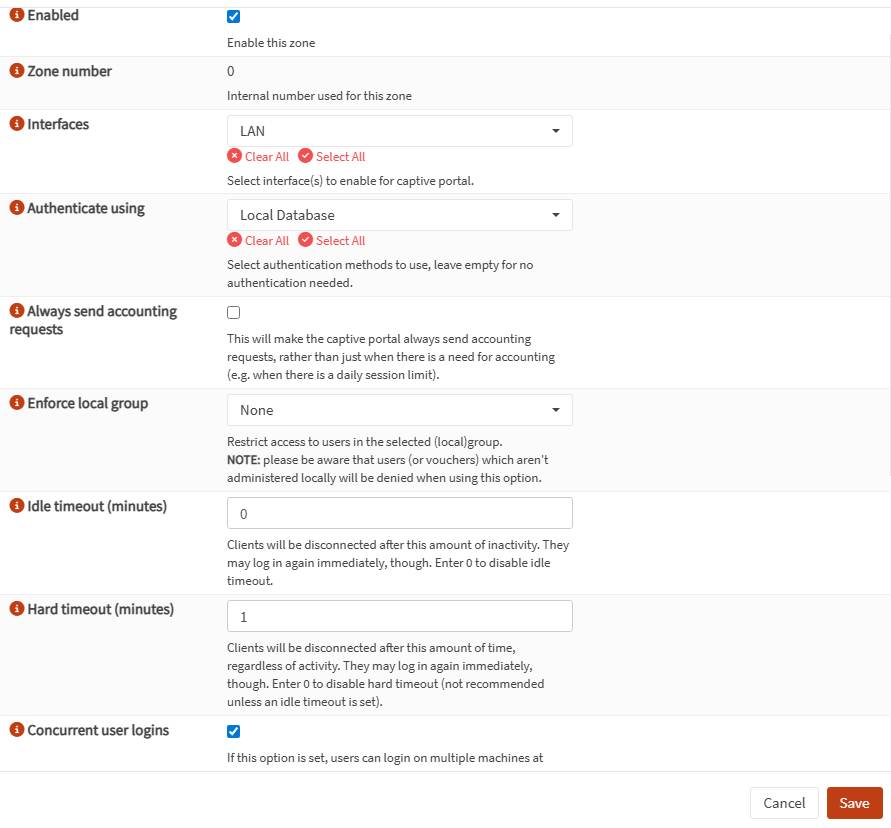Click info icon beside Zone number
The height and width of the screenshot is (828, 891).
pyautogui.click(x=16, y=71)
